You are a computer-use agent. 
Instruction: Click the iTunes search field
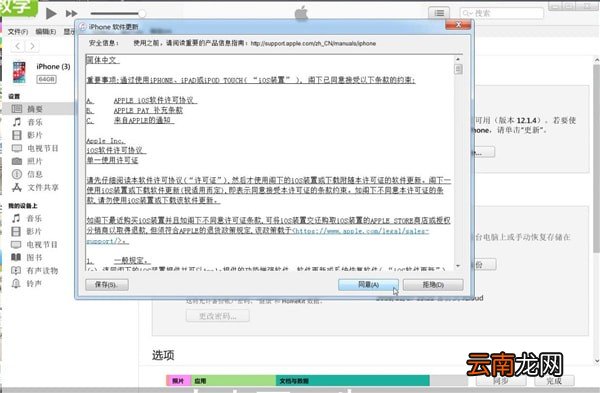click(x=502, y=13)
